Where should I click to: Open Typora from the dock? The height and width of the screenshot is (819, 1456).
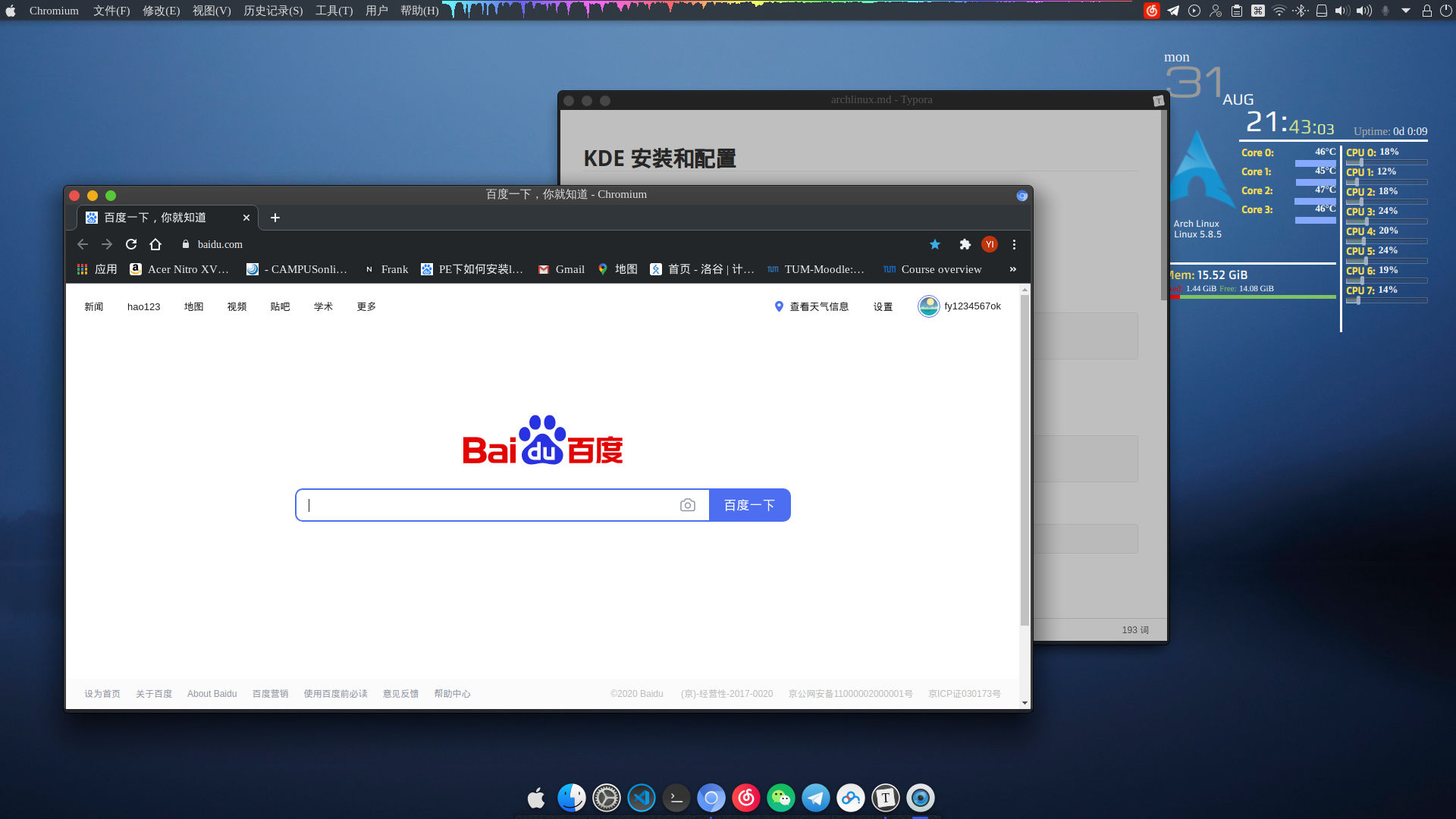point(886,798)
